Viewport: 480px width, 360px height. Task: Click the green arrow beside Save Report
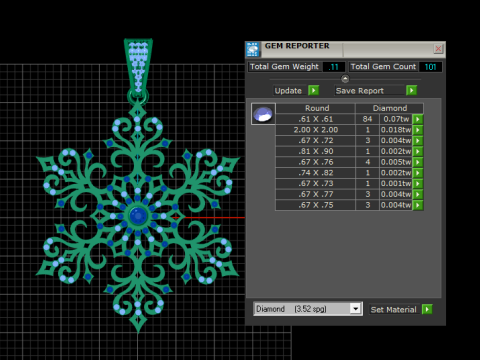pyautogui.click(x=411, y=90)
